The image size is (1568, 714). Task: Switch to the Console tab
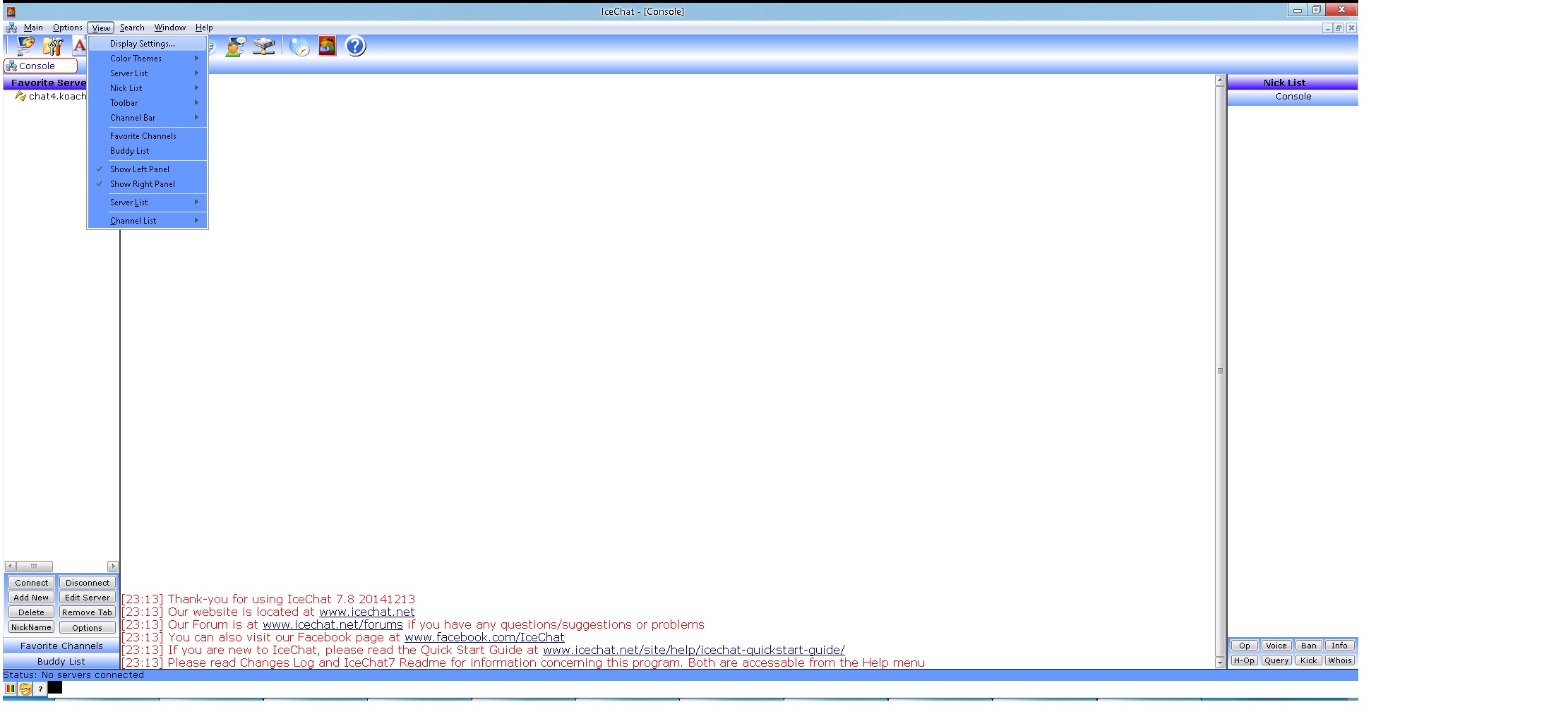40,66
